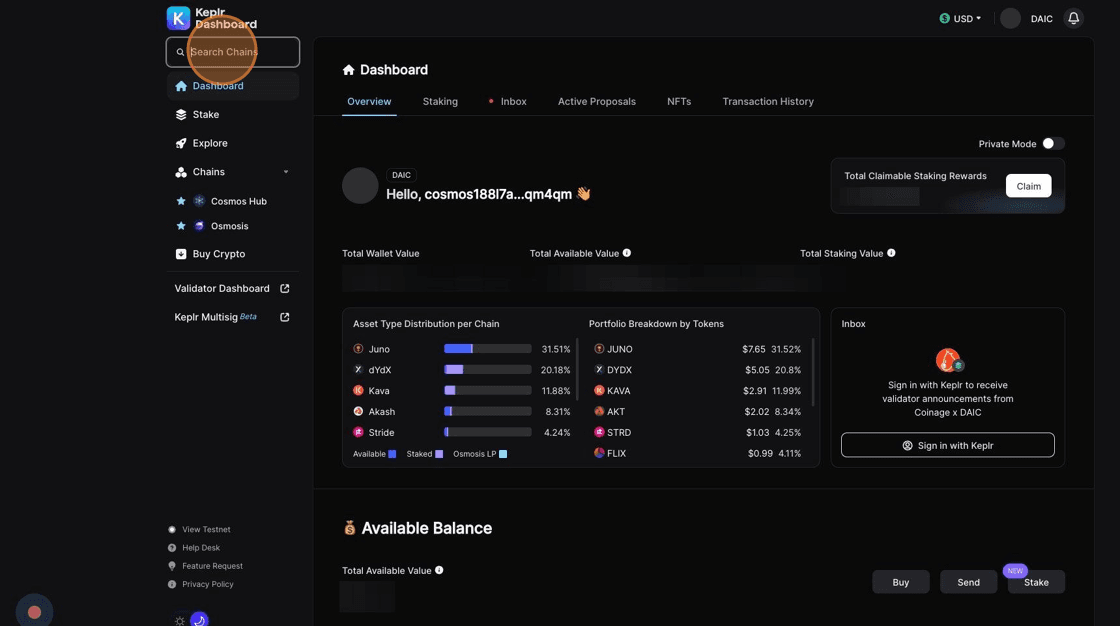Switch to the Active Proposals tab

(x=596, y=101)
